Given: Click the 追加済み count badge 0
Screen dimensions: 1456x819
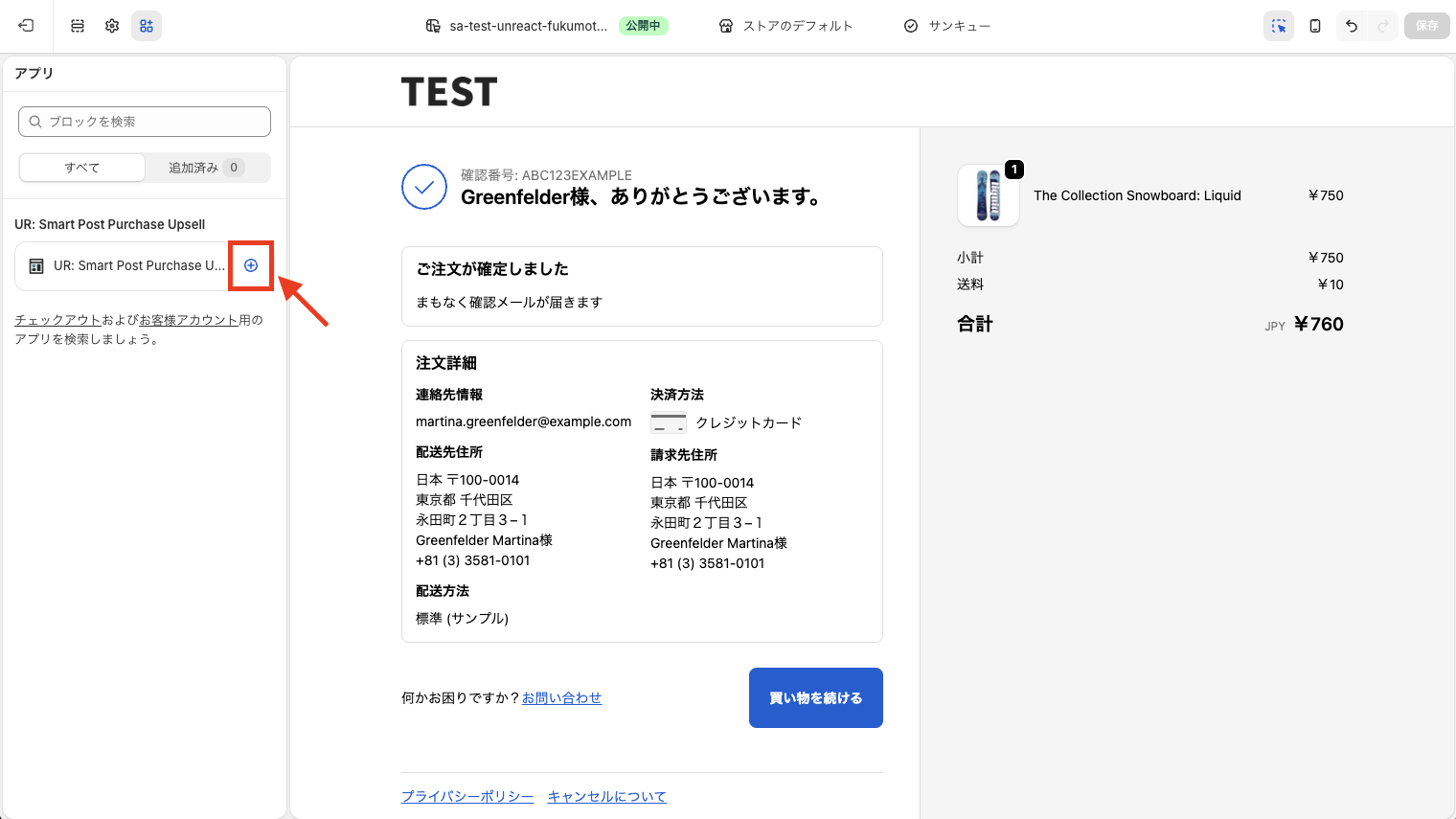Looking at the screenshot, I should point(234,168).
